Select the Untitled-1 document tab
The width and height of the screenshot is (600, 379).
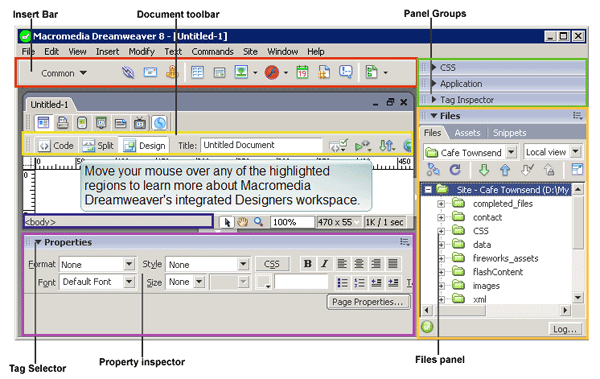point(49,105)
